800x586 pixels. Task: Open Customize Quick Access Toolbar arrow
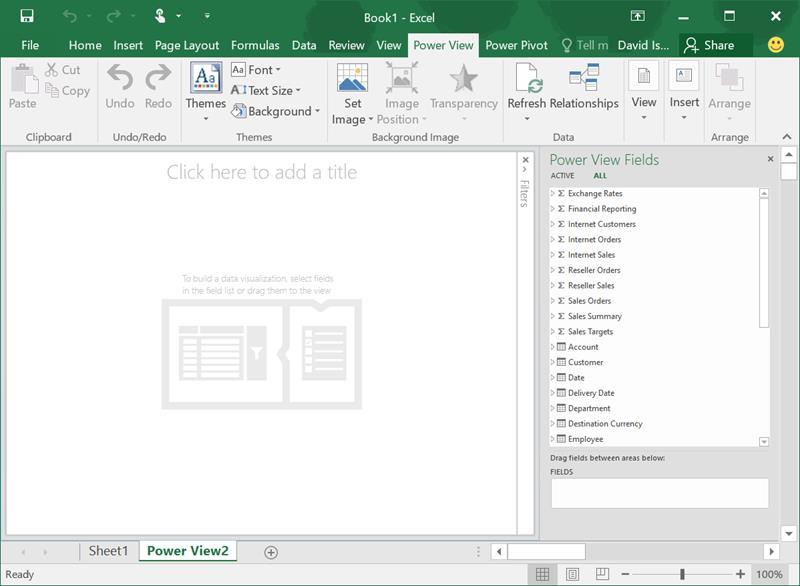tap(207, 16)
